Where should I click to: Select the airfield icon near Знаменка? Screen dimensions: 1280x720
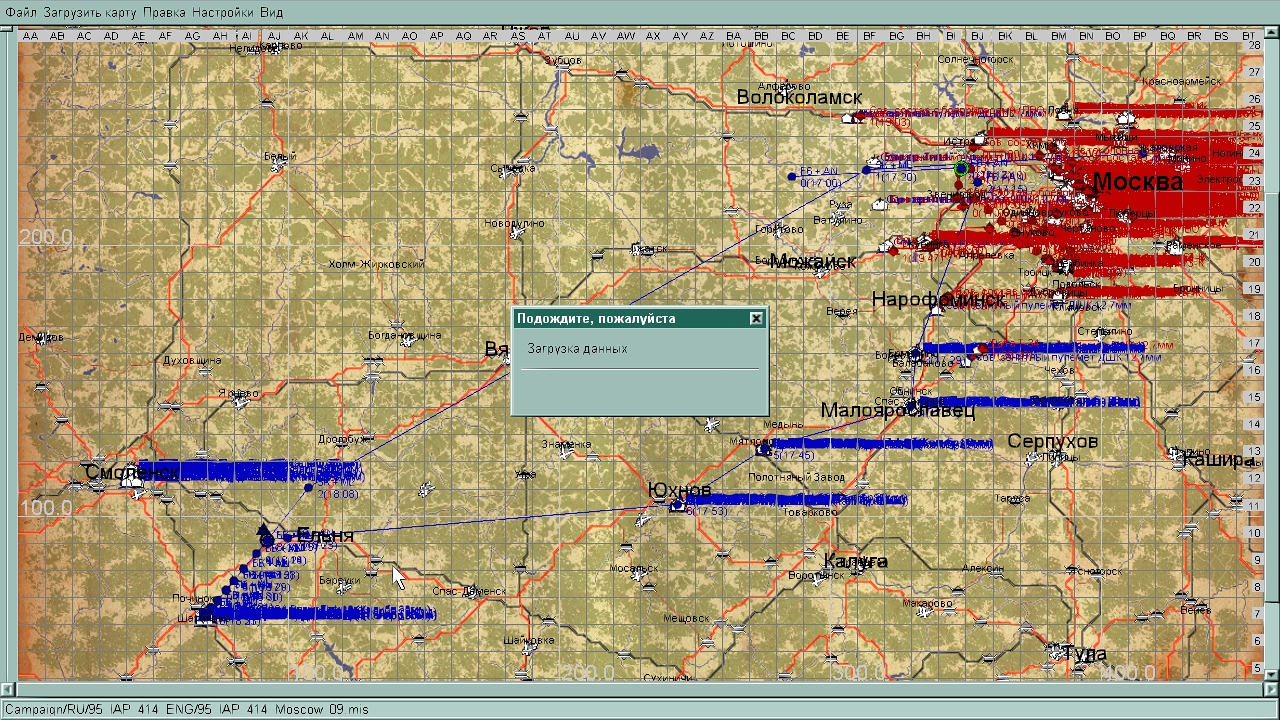point(567,452)
